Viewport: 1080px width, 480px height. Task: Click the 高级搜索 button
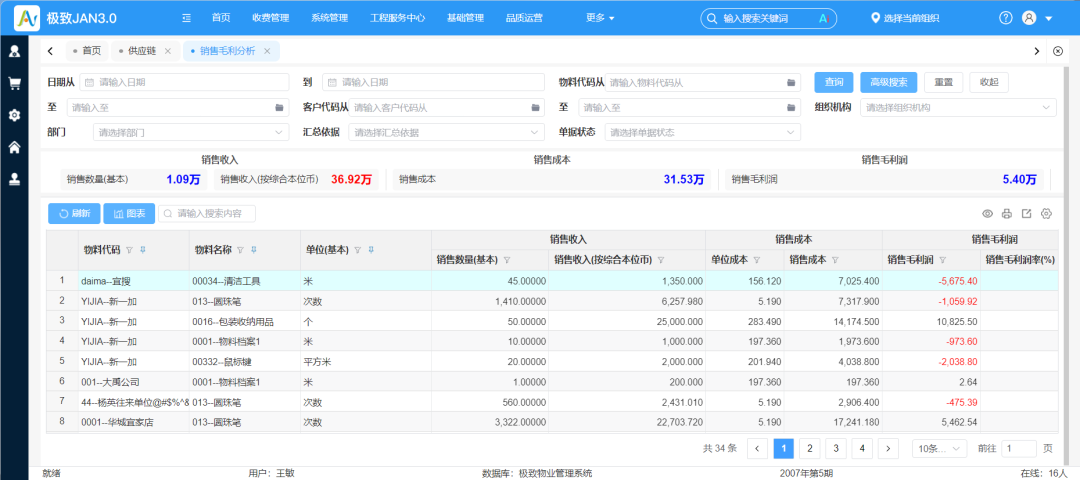point(889,82)
